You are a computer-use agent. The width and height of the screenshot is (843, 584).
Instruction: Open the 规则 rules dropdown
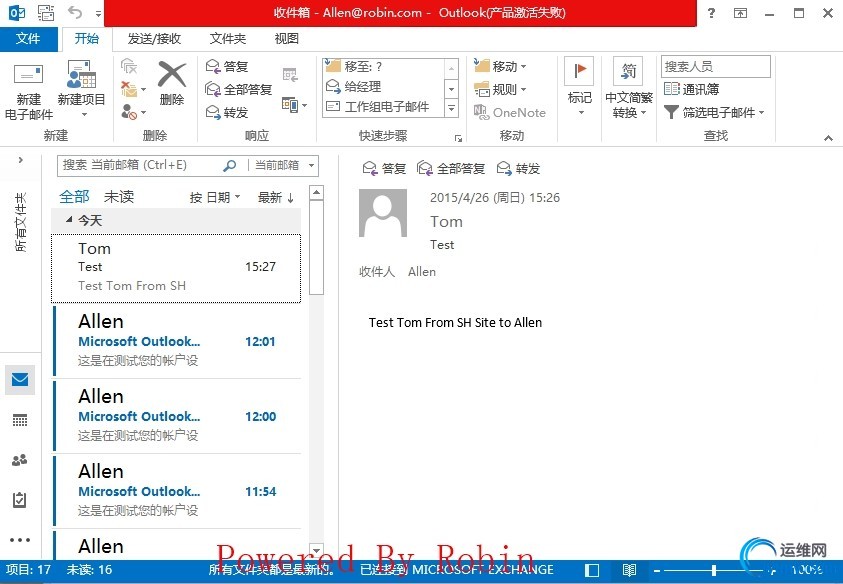(505, 91)
